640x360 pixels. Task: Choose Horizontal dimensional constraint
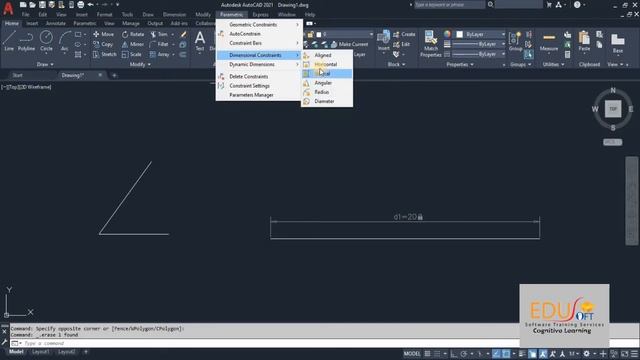[327, 64]
